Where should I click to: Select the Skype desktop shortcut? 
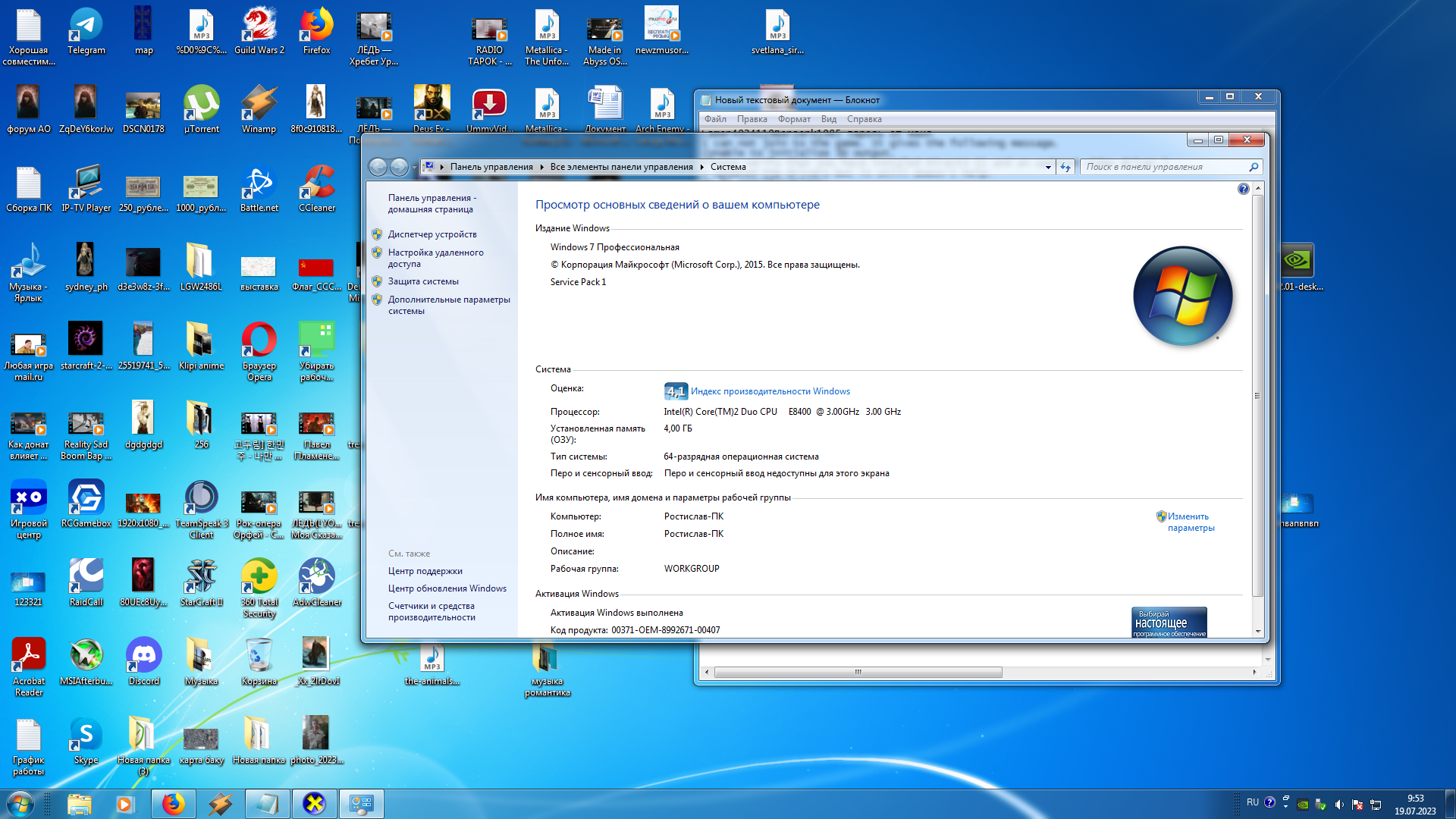coord(86,740)
